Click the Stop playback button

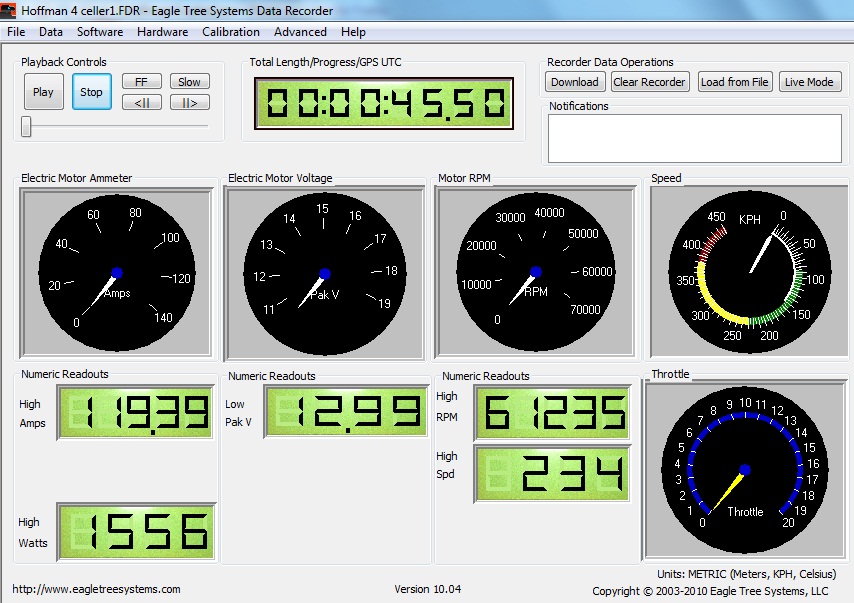(92, 92)
